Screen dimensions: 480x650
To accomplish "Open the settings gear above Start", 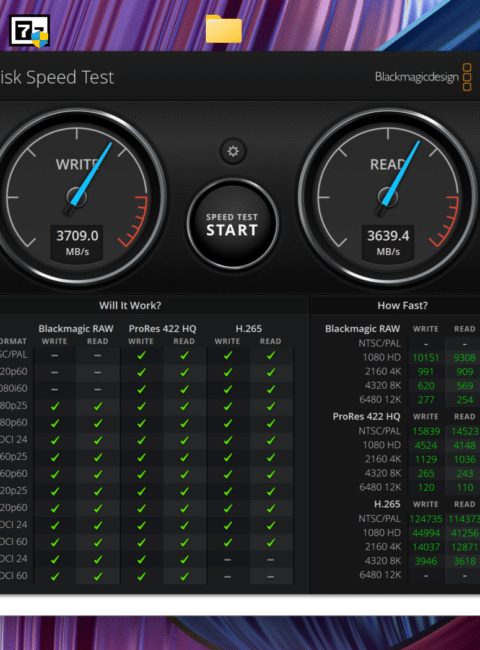I will [233, 151].
